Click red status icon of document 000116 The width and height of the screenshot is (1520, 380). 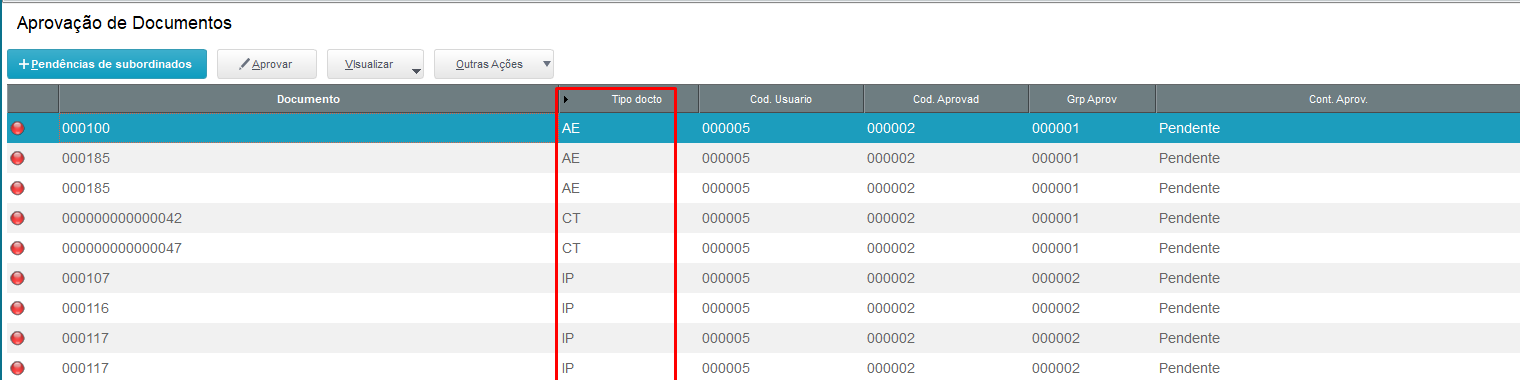click(17, 308)
